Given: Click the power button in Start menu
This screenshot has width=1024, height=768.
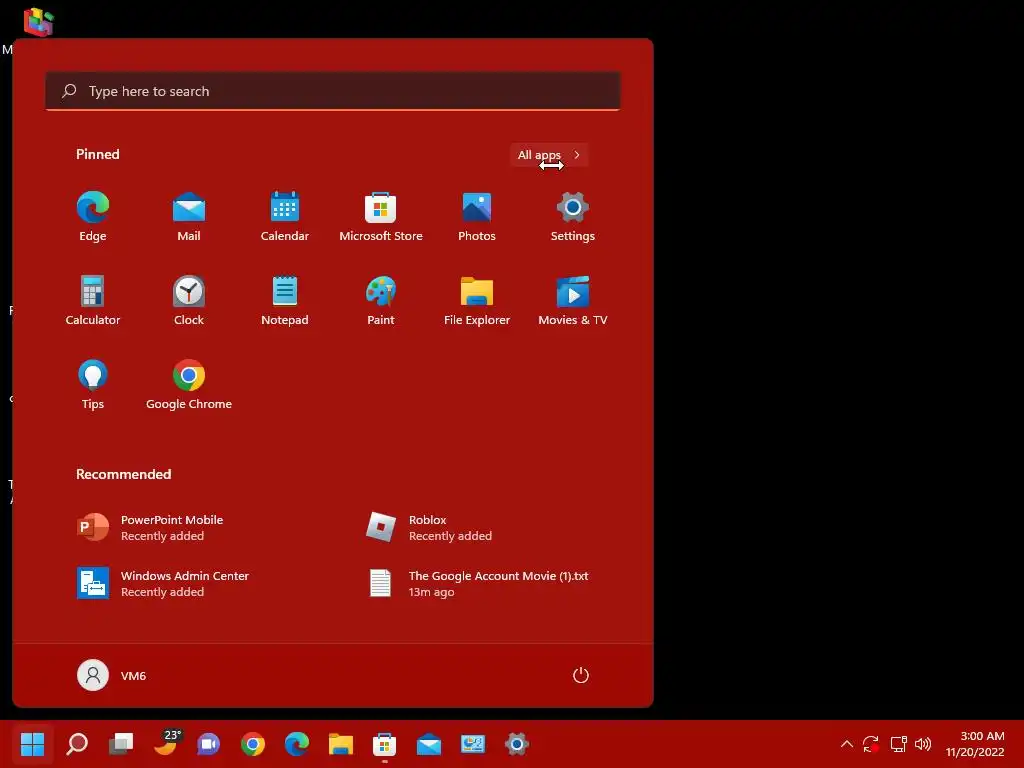Looking at the screenshot, I should [x=581, y=675].
